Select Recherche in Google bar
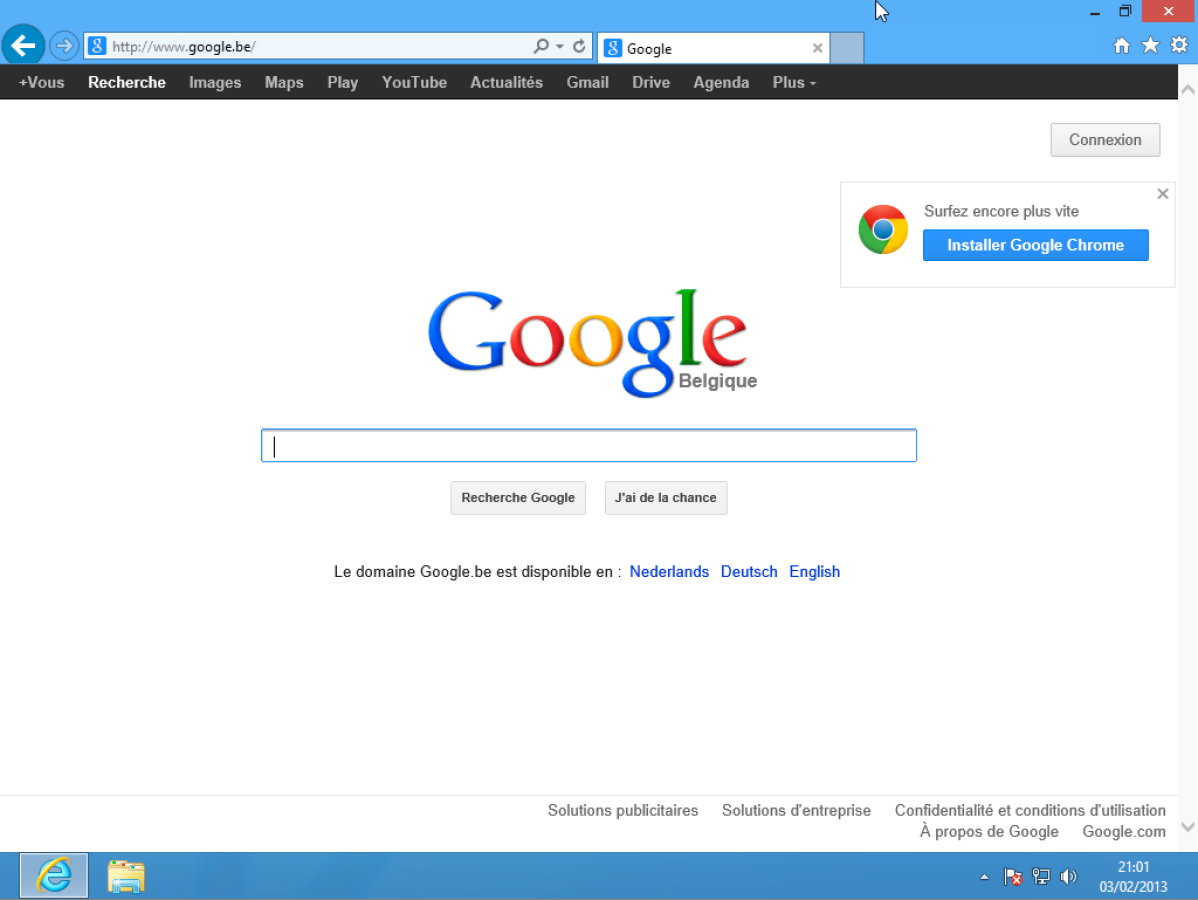 [x=127, y=83]
